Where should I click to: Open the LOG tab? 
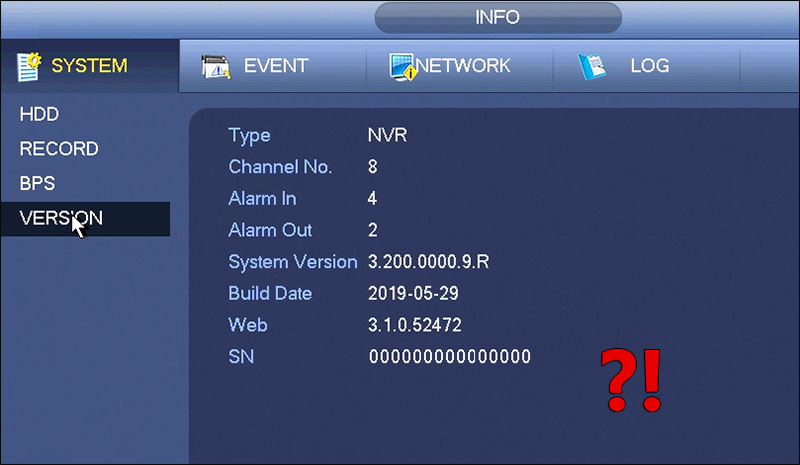(x=647, y=66)
